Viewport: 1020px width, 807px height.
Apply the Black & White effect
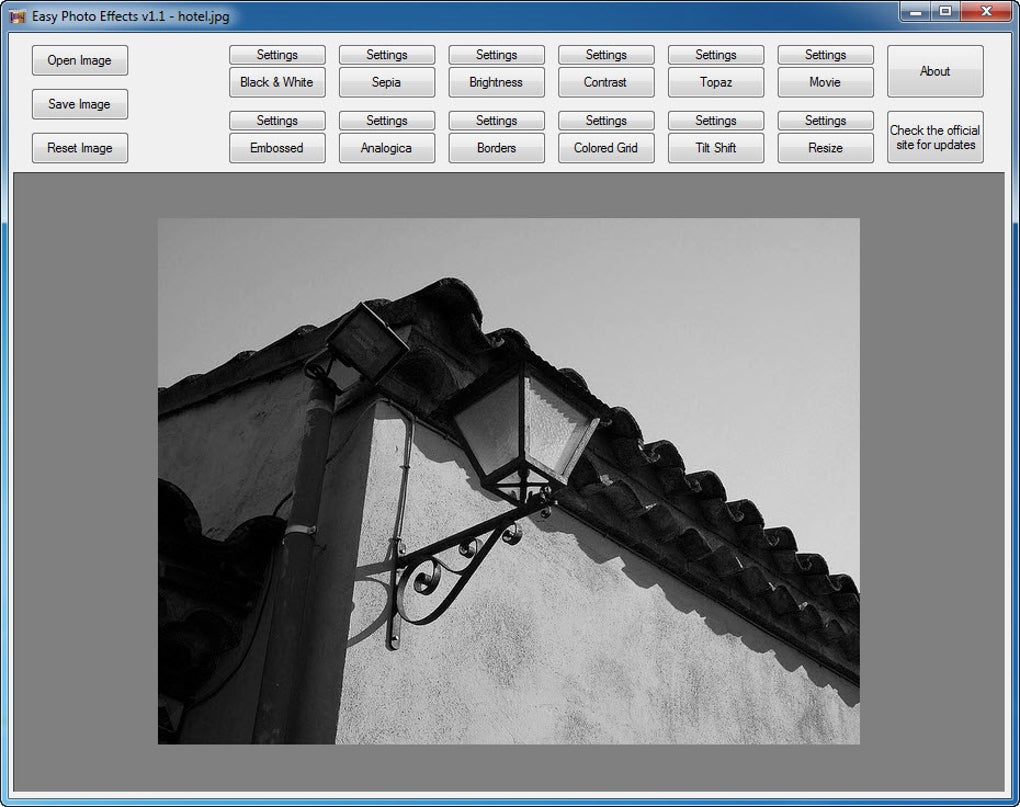pyautogui.click(x=276, y=83)
